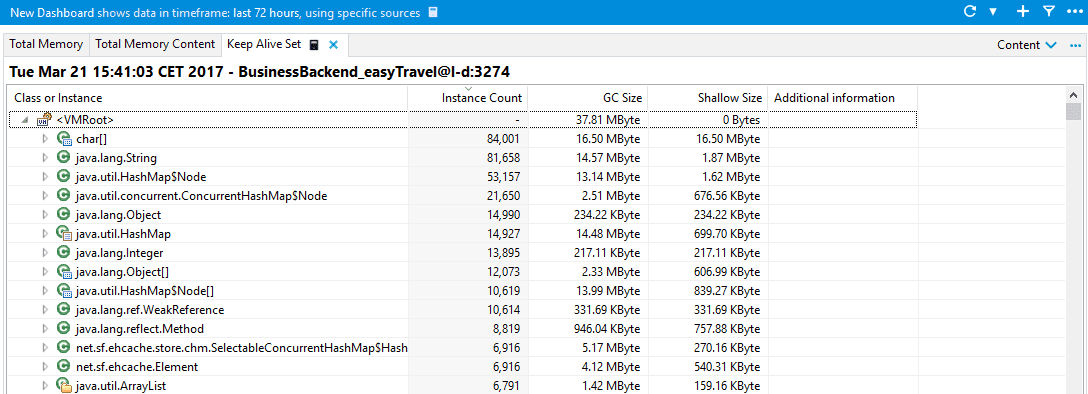
Task: Click the java.lang.reflect.Method class icon
Action: (x=64, y=329)
